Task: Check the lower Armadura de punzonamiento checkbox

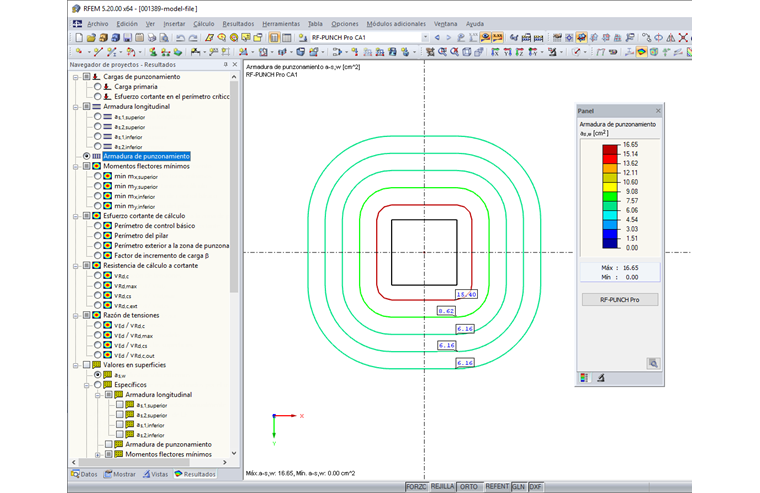Action: (x=109, y=444)
